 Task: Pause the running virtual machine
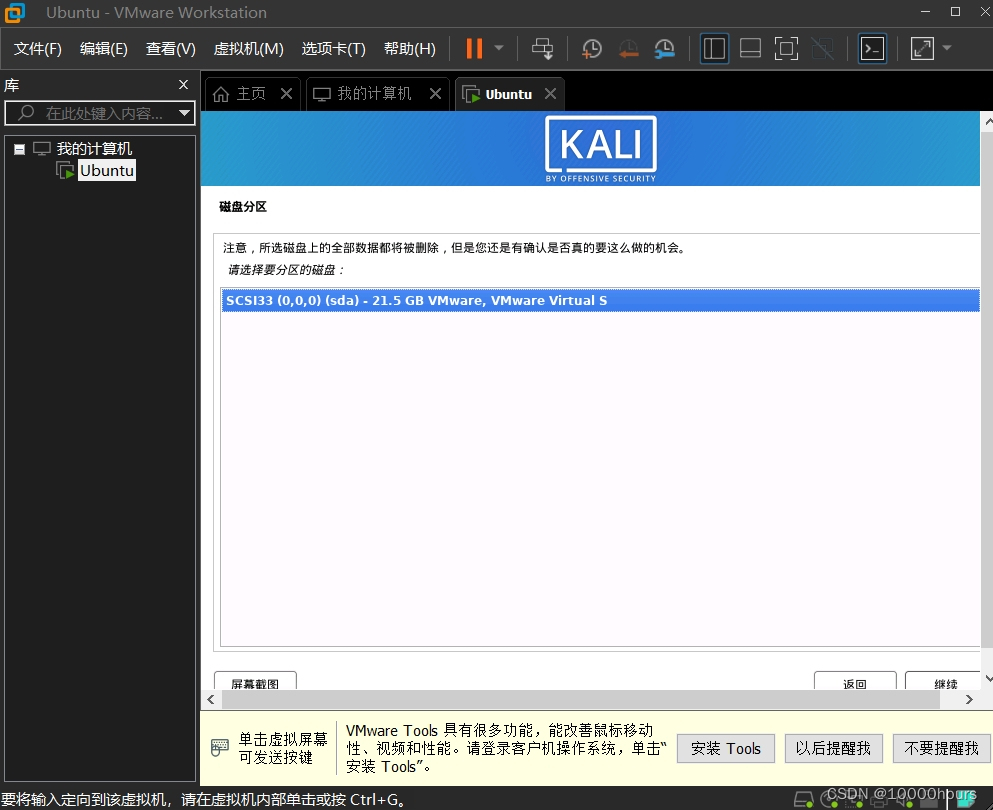tap(474, 49)
